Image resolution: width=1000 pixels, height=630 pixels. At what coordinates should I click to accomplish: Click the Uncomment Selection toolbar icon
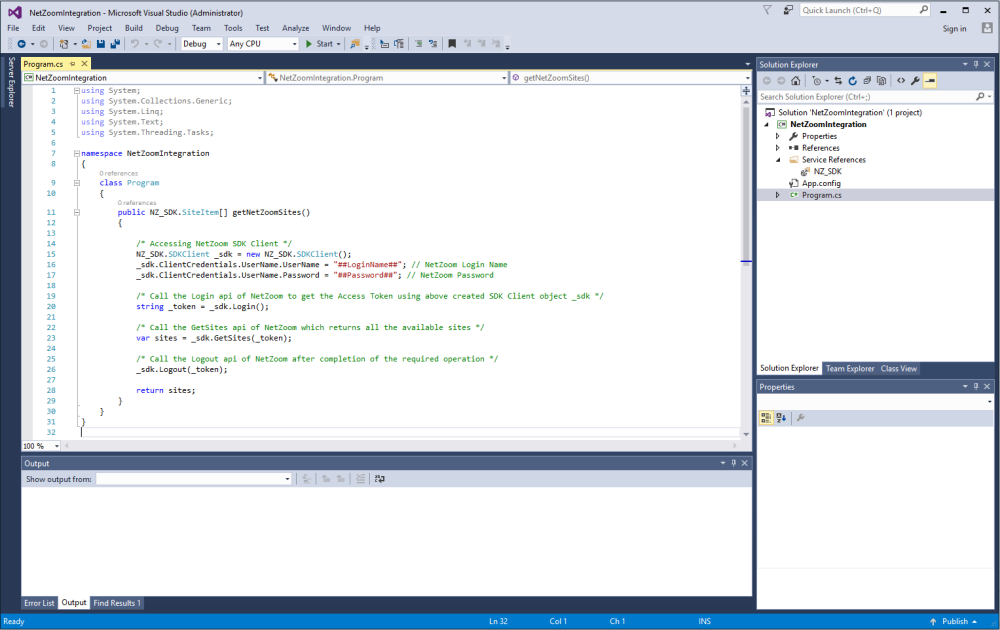(x=433, y=44)
